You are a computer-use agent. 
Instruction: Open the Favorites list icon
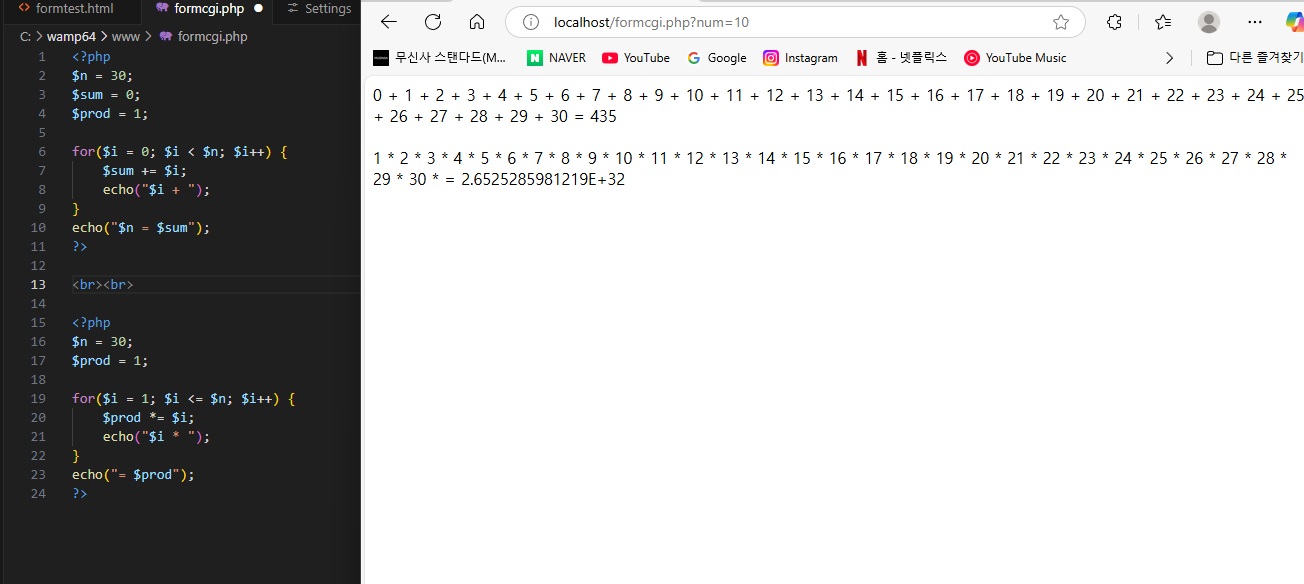click(x=1161, y=21)
